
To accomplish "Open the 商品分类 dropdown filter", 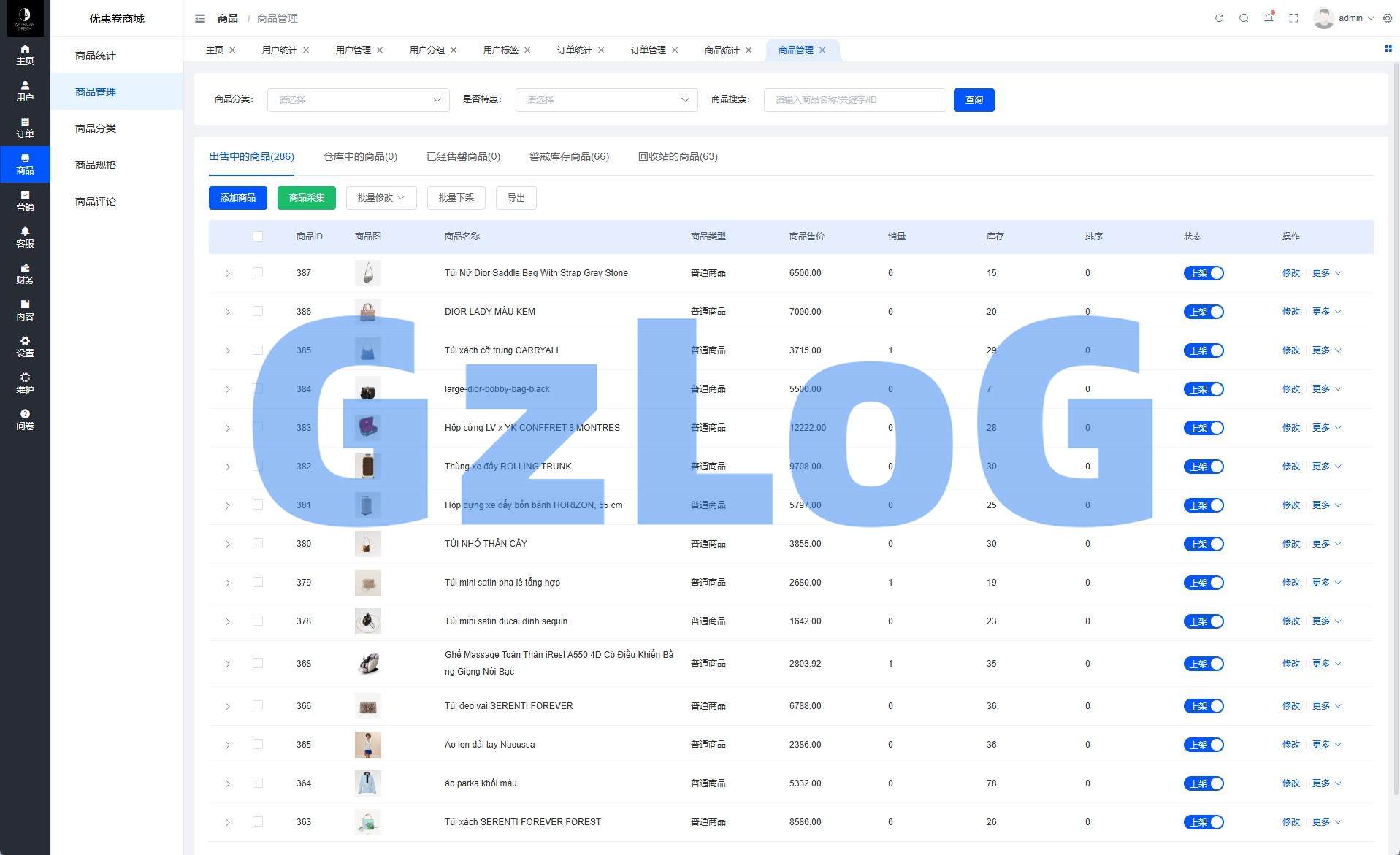I will tap(358, 100).
